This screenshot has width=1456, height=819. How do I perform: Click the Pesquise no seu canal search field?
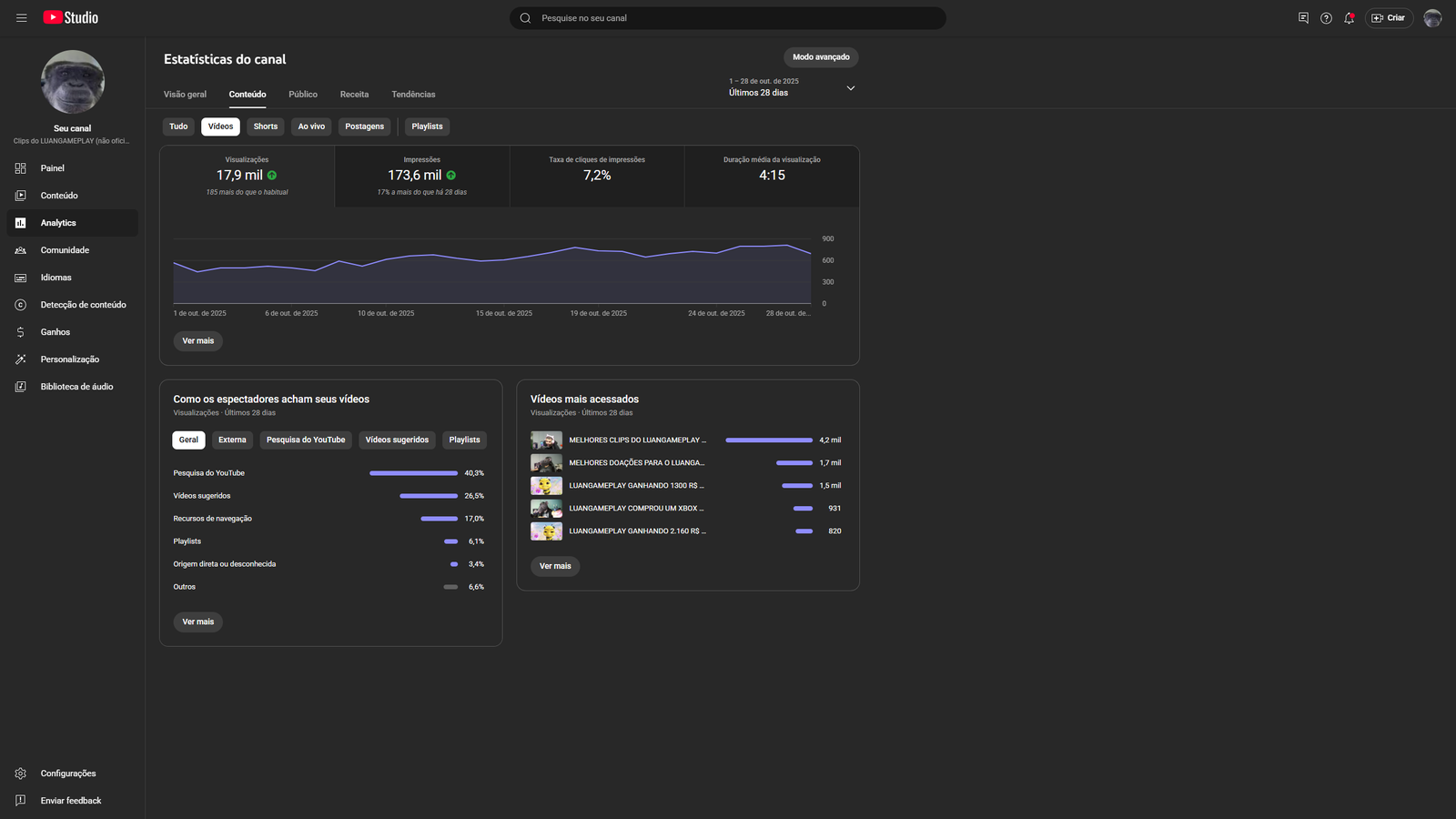tap(728, 18)
